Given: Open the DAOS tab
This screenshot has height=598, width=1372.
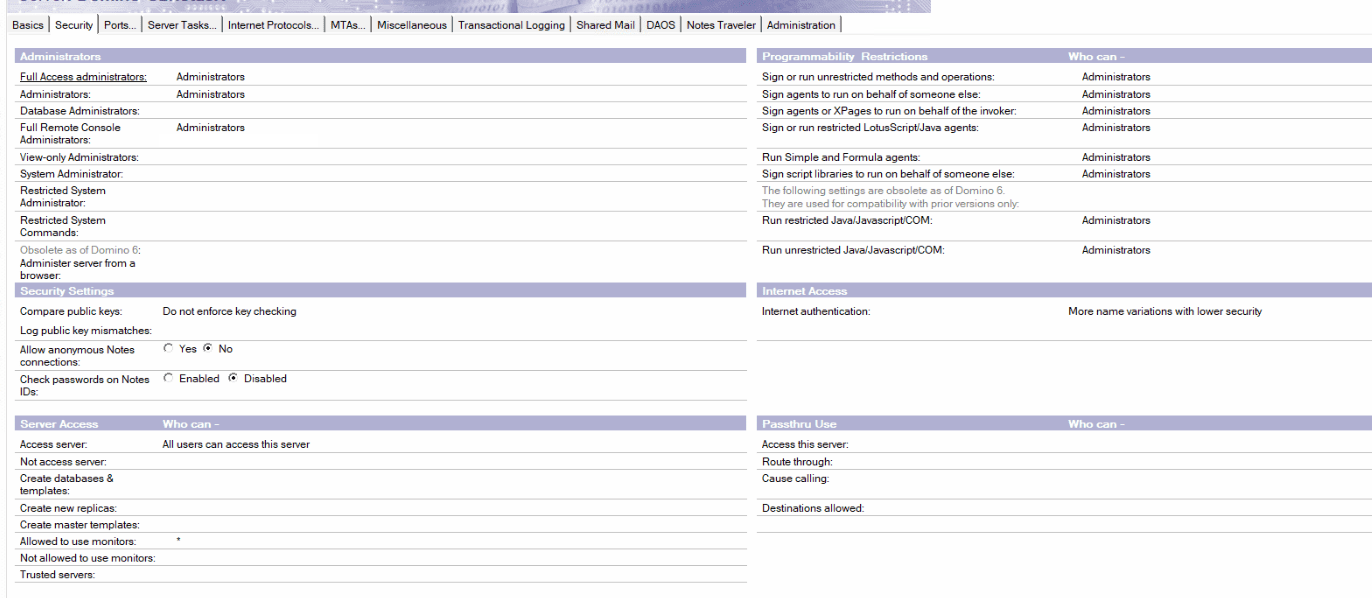Looking at the screenshot, I should click(x=660, y=25).
